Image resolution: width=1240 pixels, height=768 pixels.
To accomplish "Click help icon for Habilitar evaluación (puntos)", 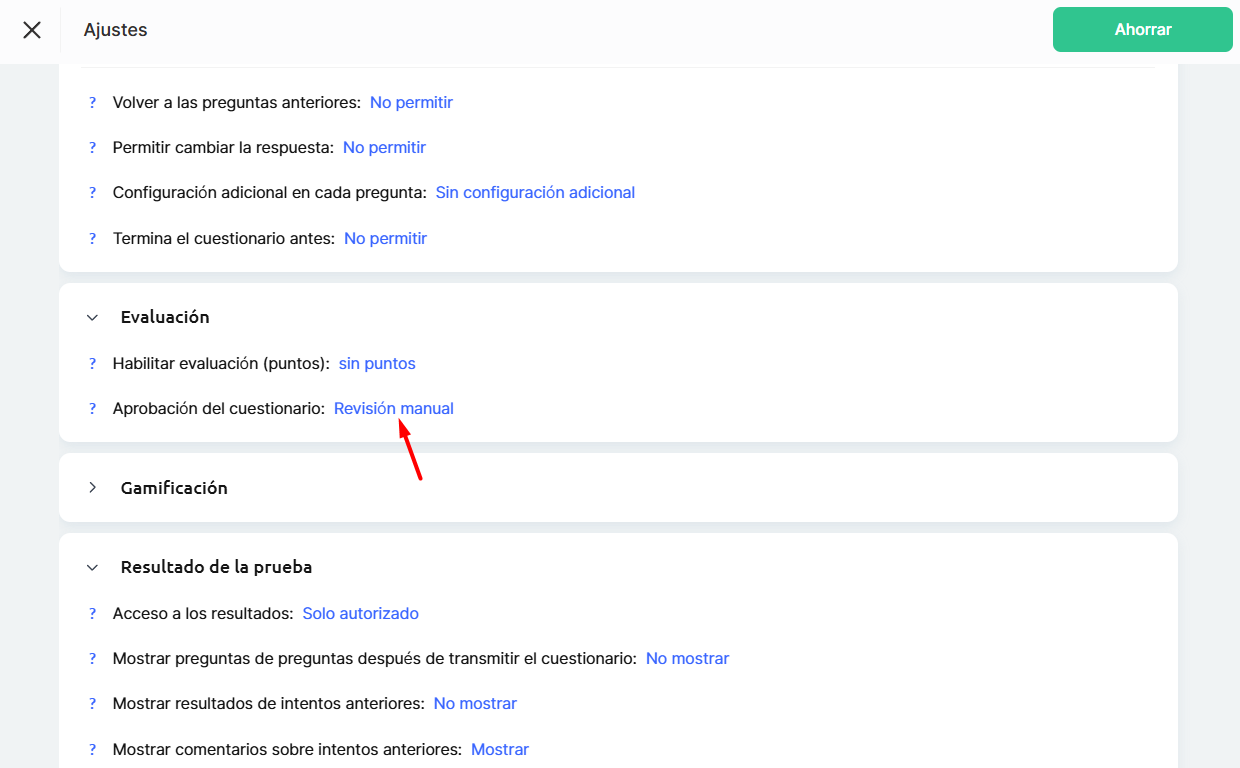I will point(92,363).
